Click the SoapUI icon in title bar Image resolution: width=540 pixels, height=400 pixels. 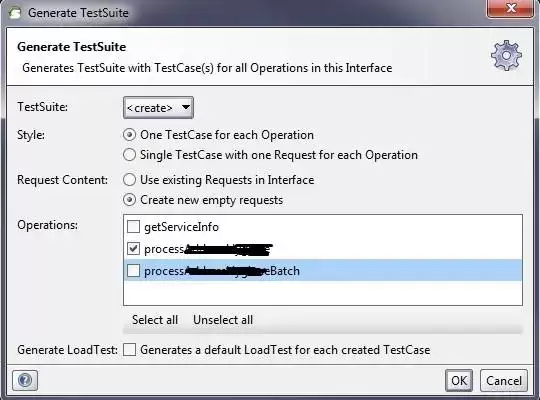click(x=14, y=13)
